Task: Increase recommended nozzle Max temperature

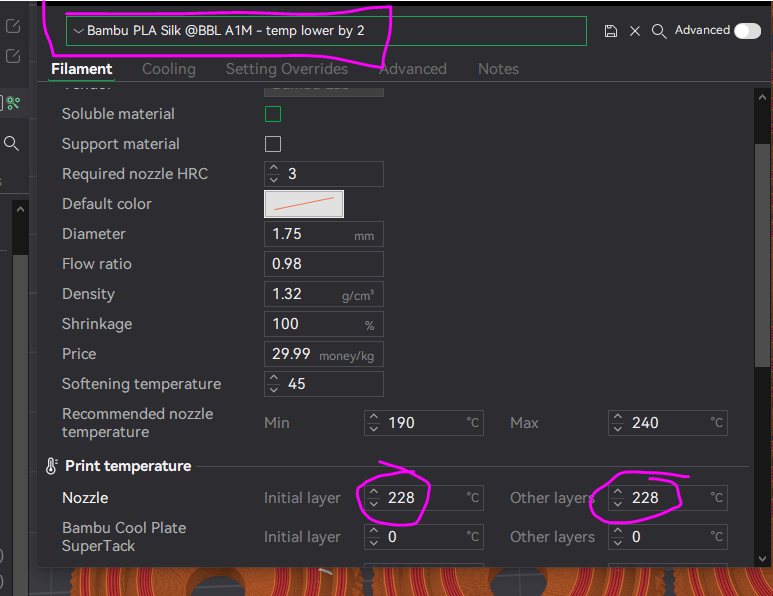Action: (x=618, y=418)
